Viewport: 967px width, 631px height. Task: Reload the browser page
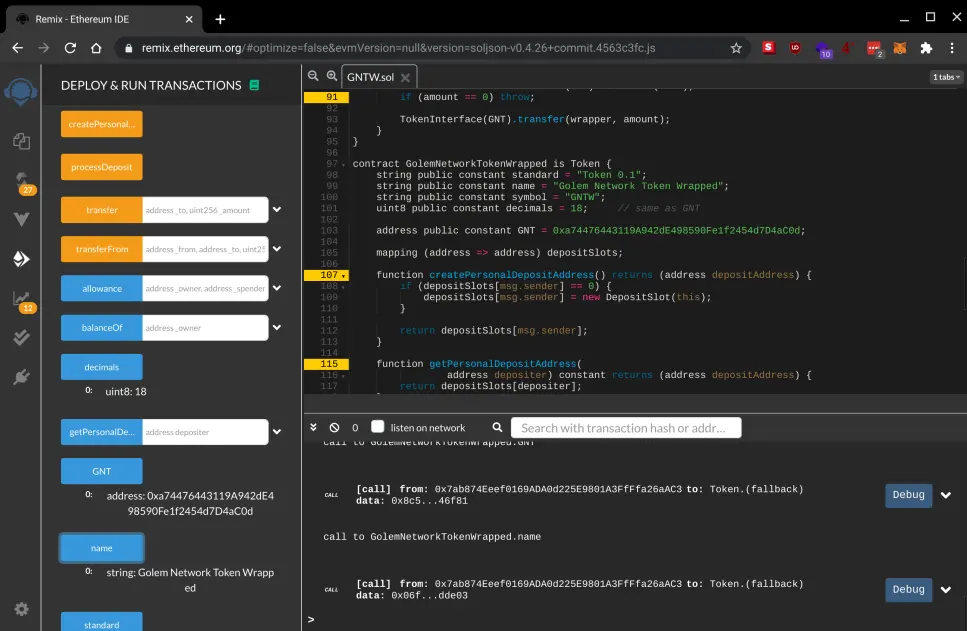pyautogui.click(x=70, y=48)
